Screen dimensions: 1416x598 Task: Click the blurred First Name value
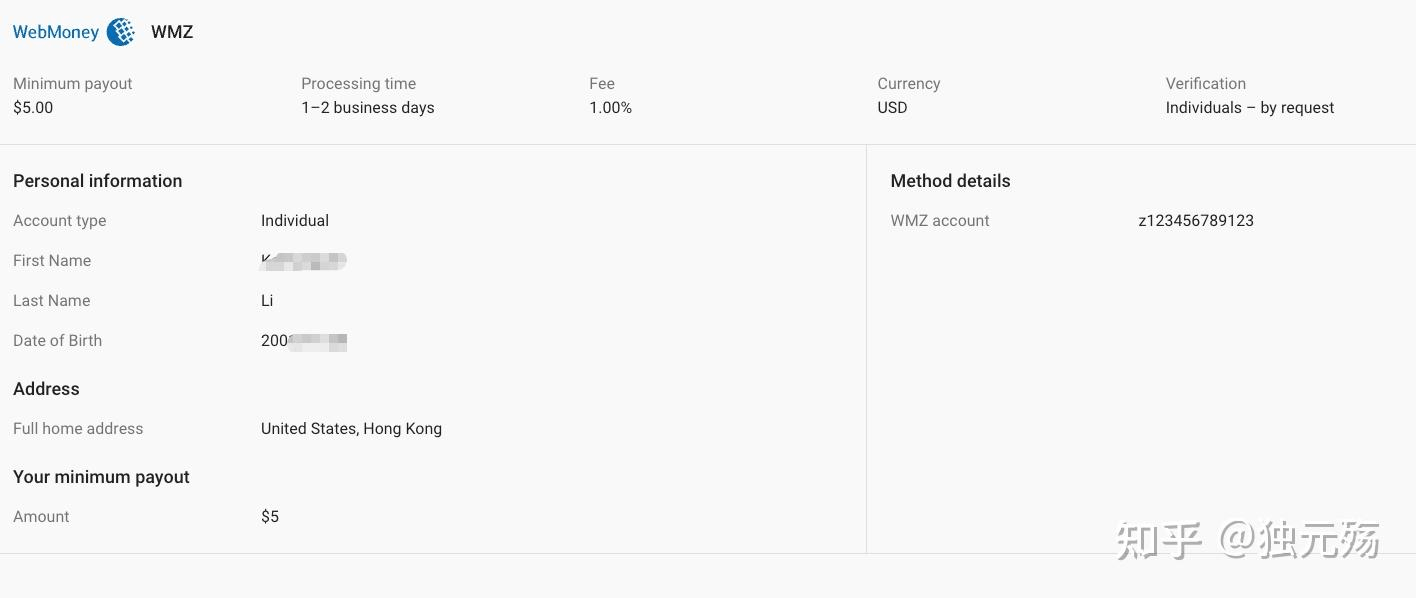coord(304,261)
